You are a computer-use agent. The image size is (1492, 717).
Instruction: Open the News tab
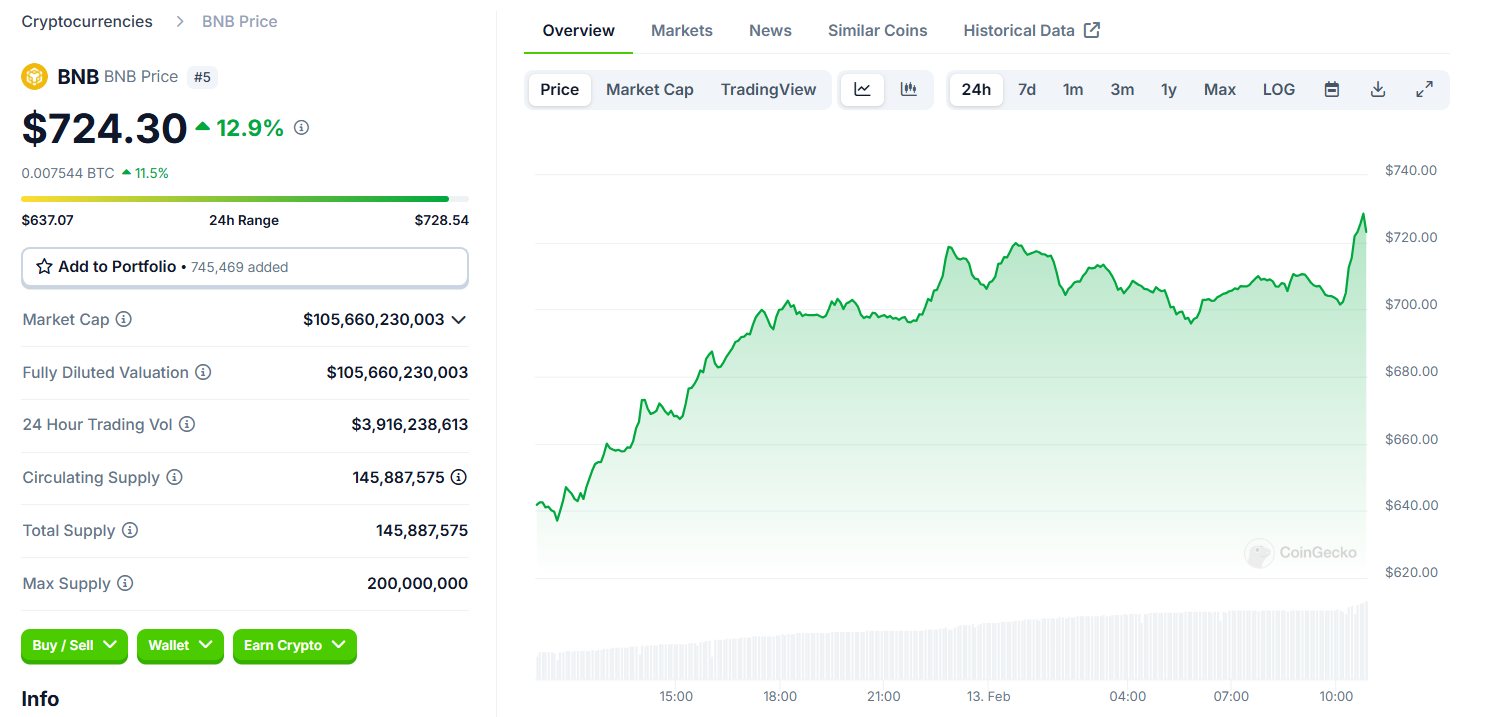[x=770, y=30]
